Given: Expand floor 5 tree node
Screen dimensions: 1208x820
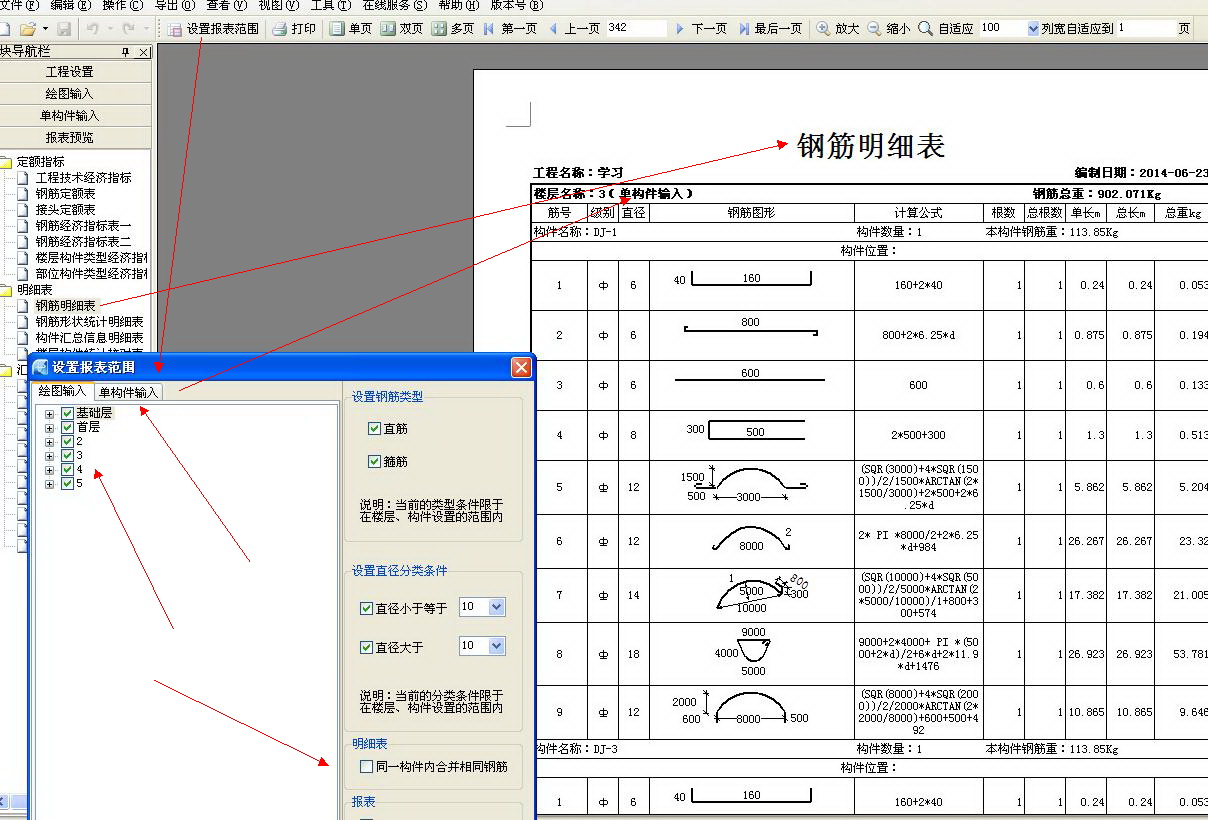Looking at the screenshot, I should pyautogui.click(x=50, y=483).
